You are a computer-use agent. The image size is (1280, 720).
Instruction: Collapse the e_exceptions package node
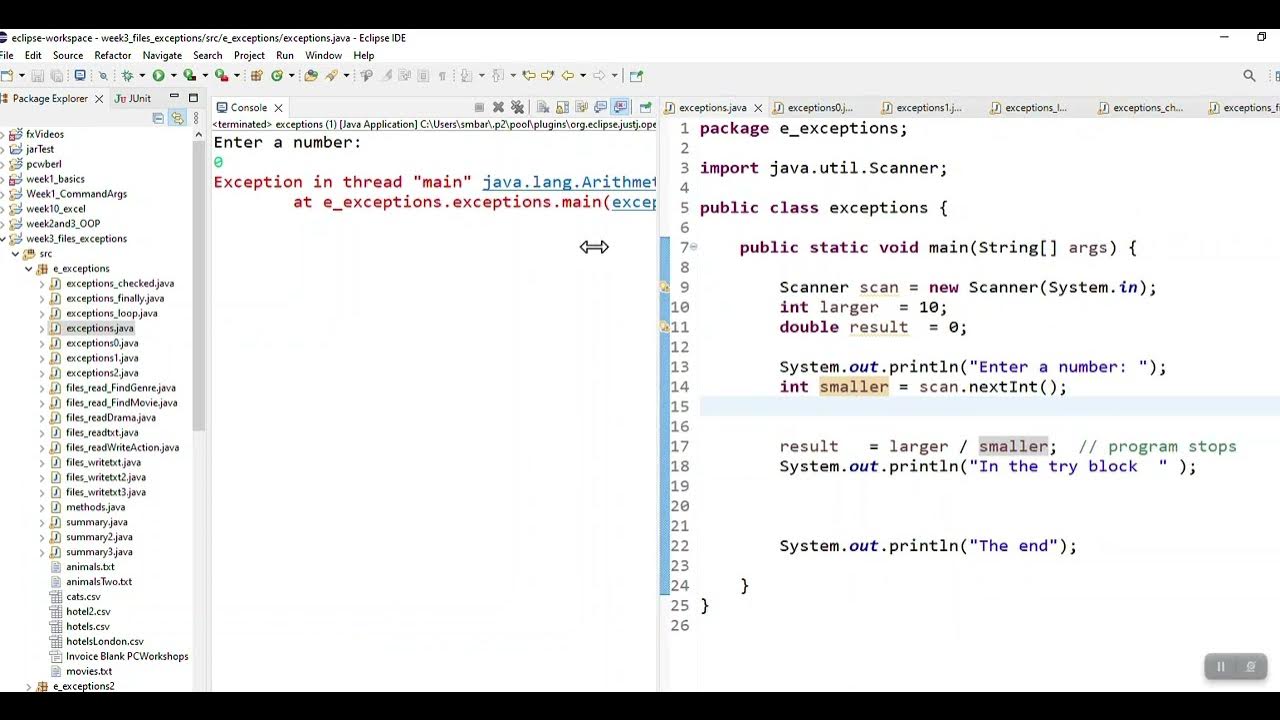pyautogui.click(x=29, y=269)
